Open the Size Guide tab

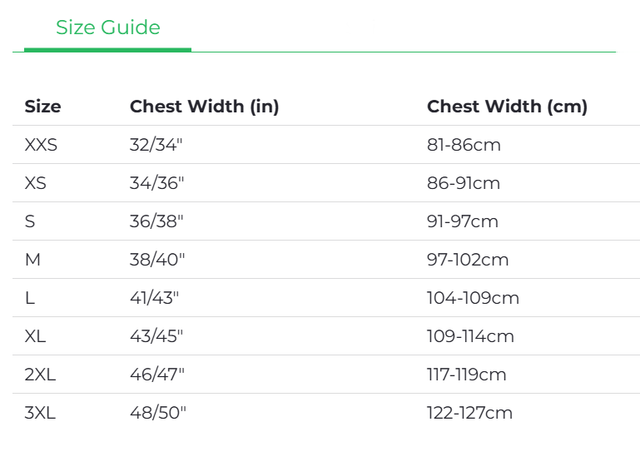coord(108,28)
